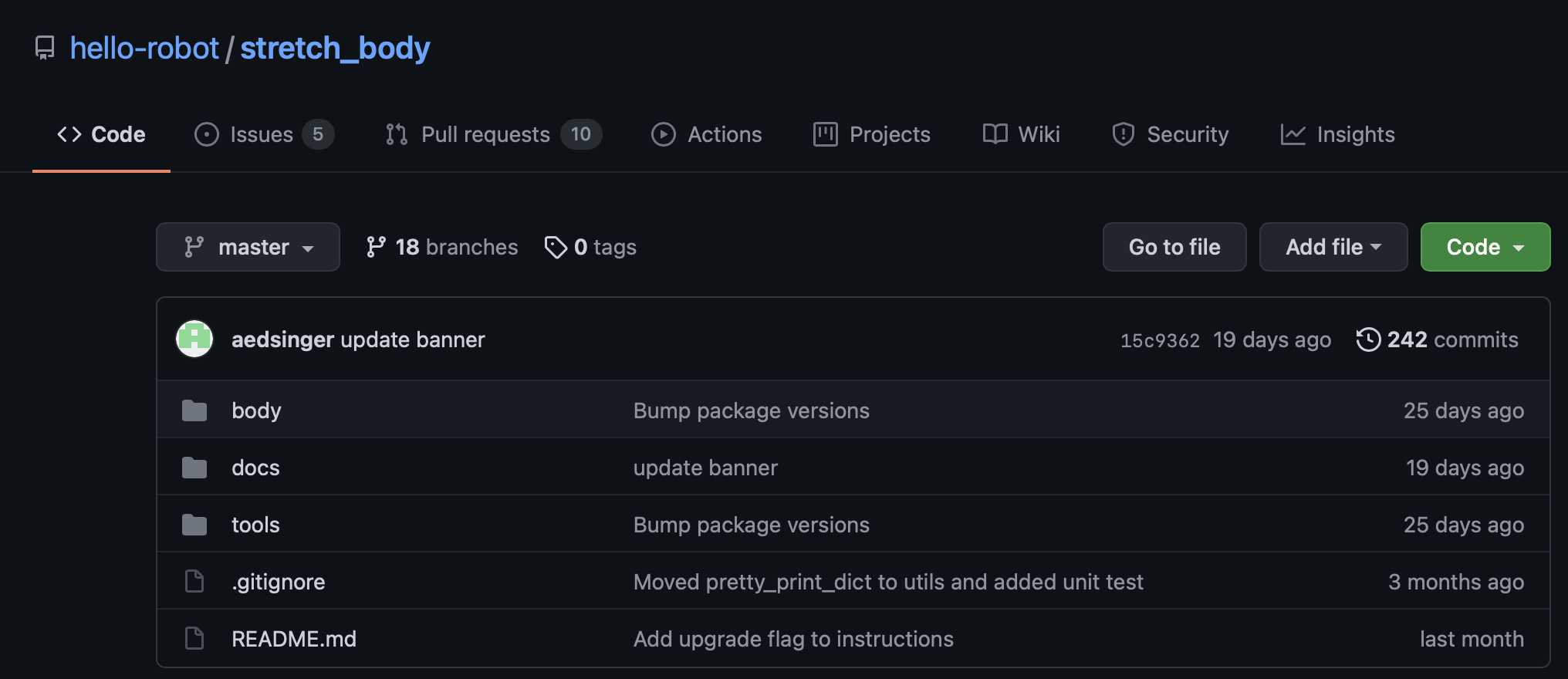The height and width of the screenshot is (679, 1568).
Task: Click the .gitignore file icon
Action: pyautogui.click(x=194, y=582)
